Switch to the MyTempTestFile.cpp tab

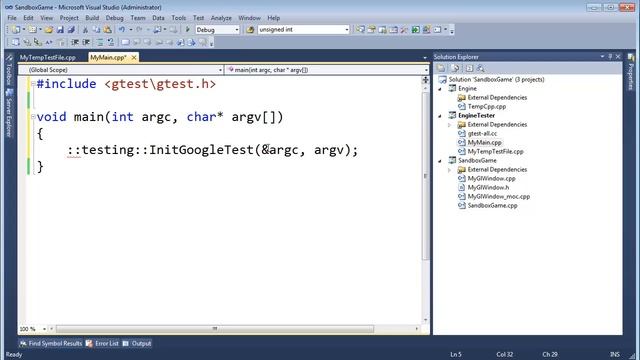[x=48, y=58]
